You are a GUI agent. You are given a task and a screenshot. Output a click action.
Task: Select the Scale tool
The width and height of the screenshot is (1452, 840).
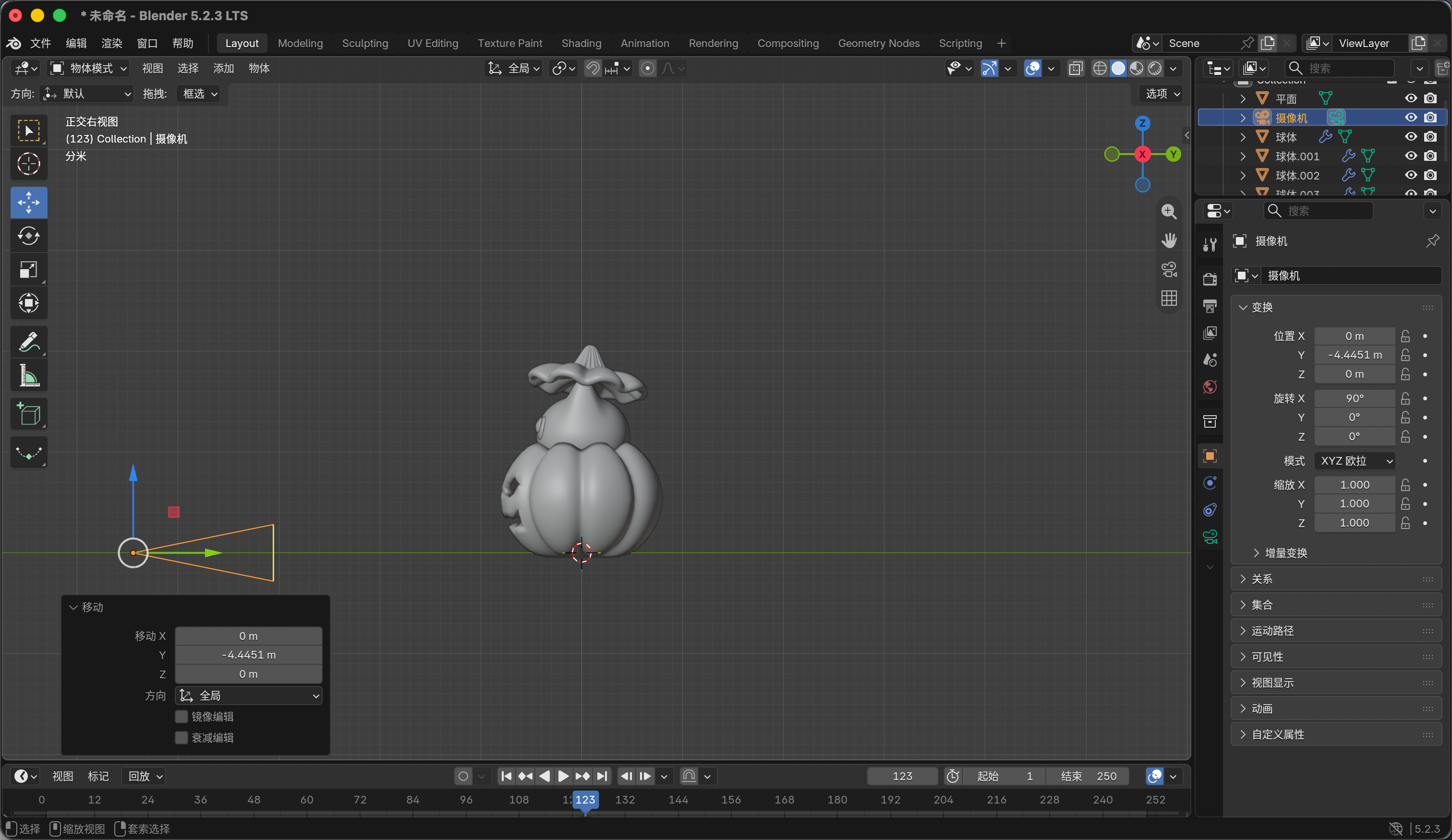[x=28, y=270]
